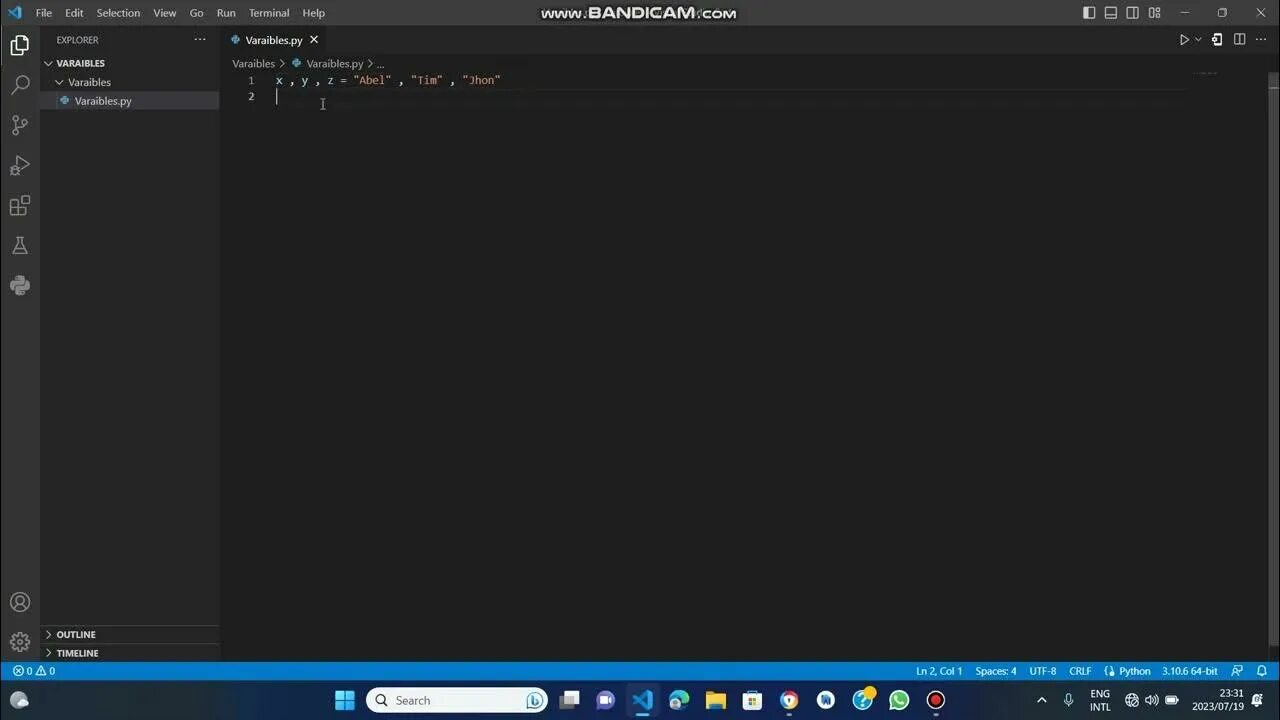Viewport: 1280px width, 720px height.
Task: Open the Source Control view
Action: click(x=20, y=125)
